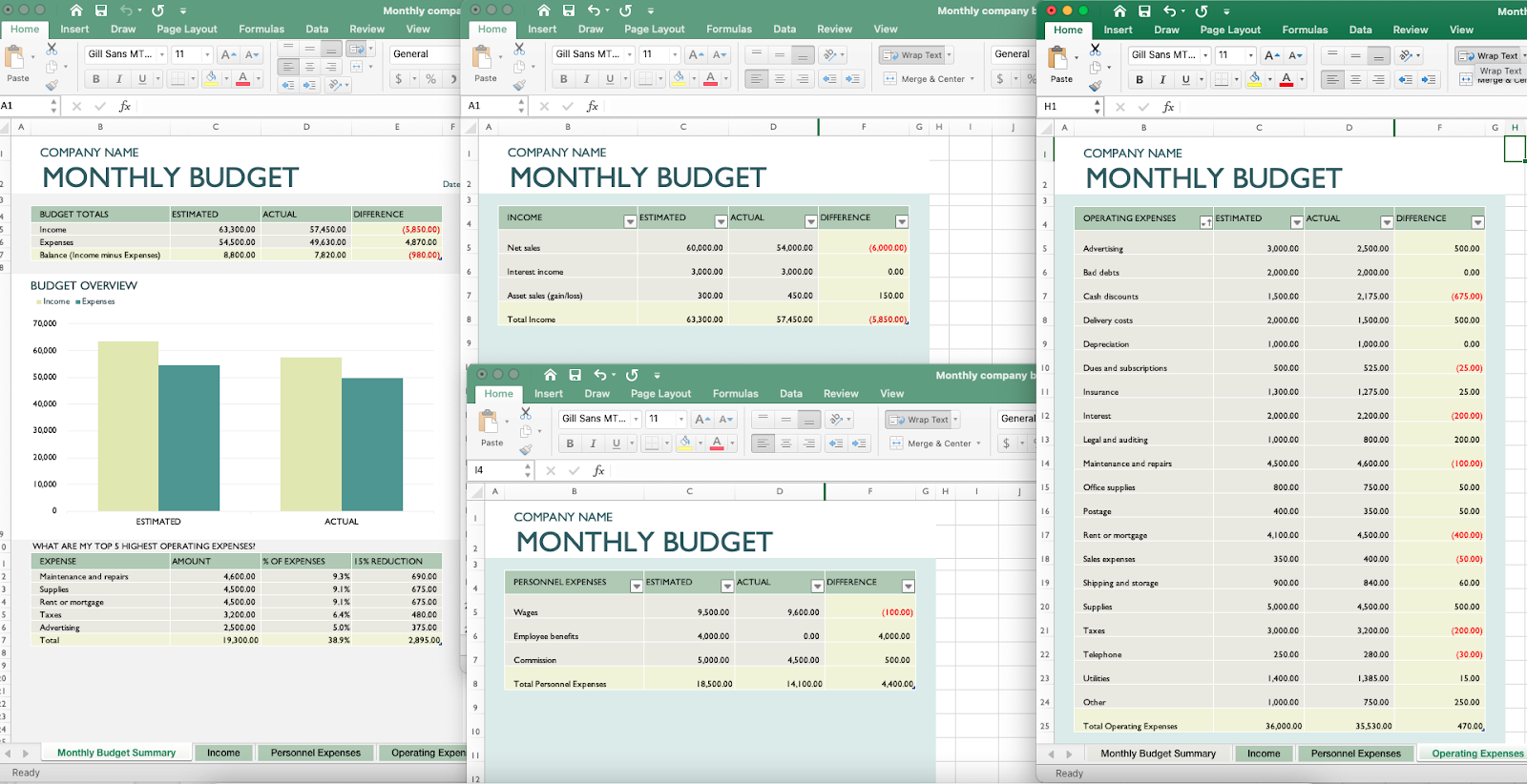Increase indent in the Operating Expenses window
Viewport: 1527px width, 784px height.
click(x=1429, y=80)
